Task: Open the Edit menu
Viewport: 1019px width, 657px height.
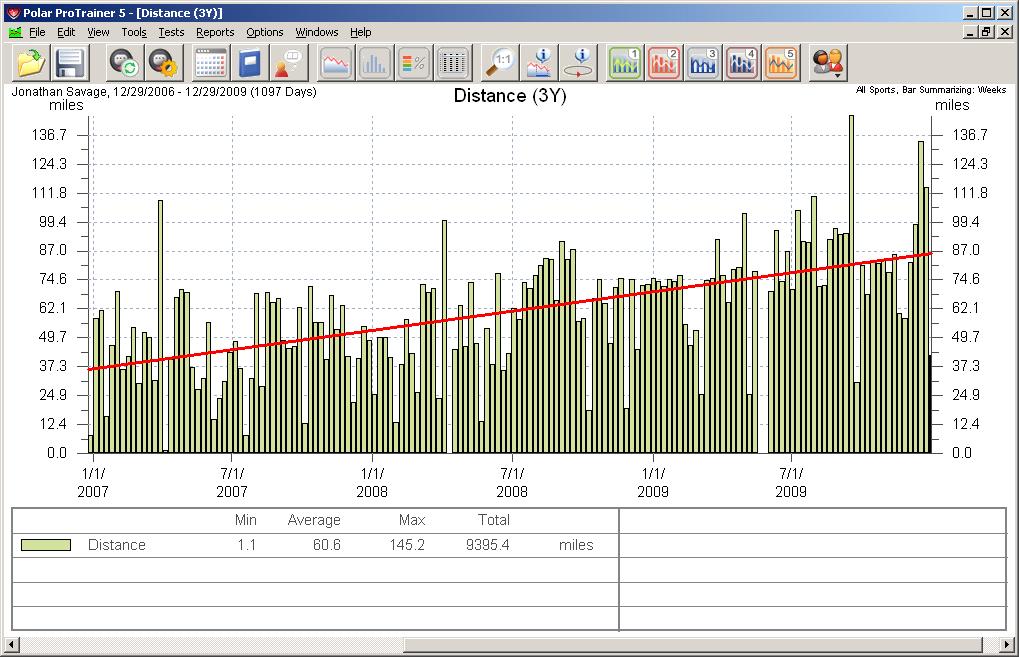Action: (x=66, y=32)
